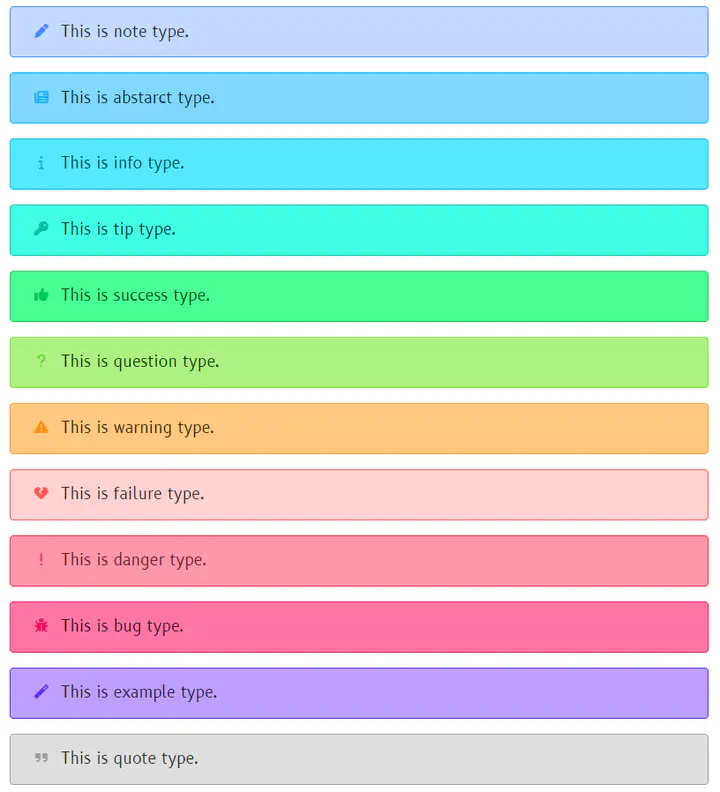The image size is (720, 792).
Task: Click the "This is danger type." text
Action: click(133, 559)
